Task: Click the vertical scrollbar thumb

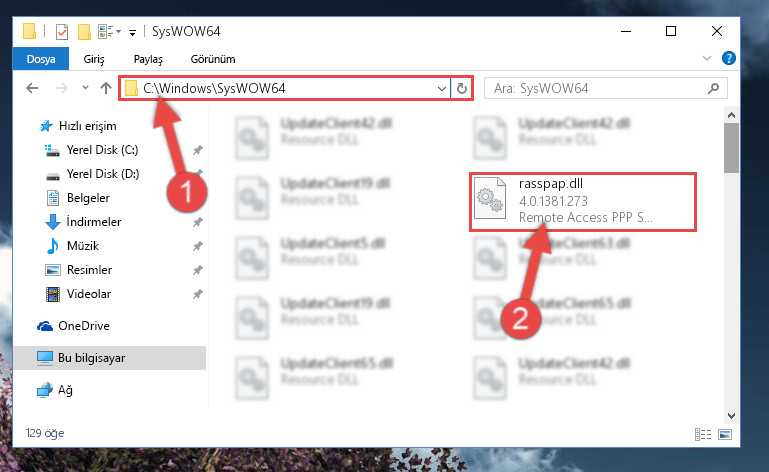Action: pyautogui.click(x=731, y=148)
